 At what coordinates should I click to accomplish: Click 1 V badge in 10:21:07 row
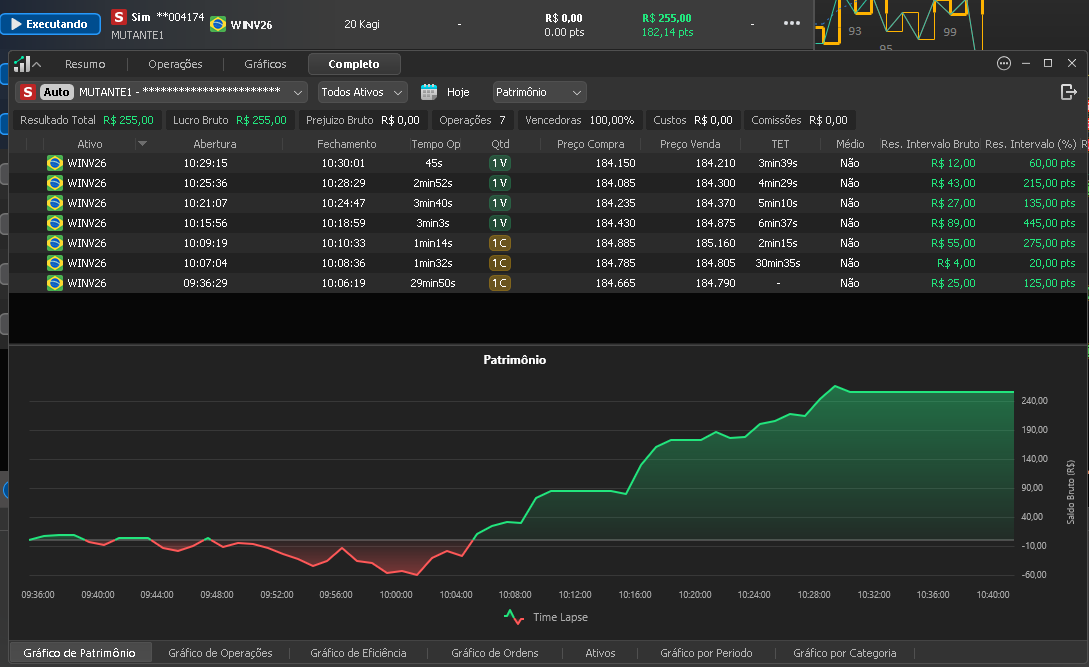[x=499, y=203]
